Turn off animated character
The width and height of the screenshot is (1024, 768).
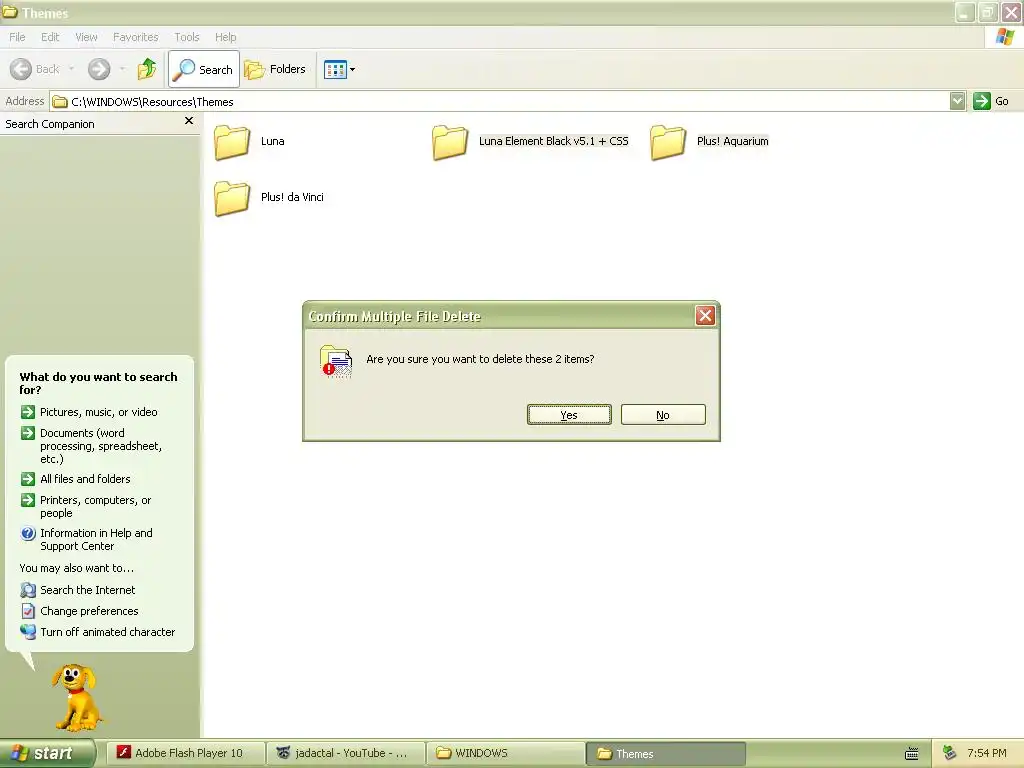click(108, 632)
